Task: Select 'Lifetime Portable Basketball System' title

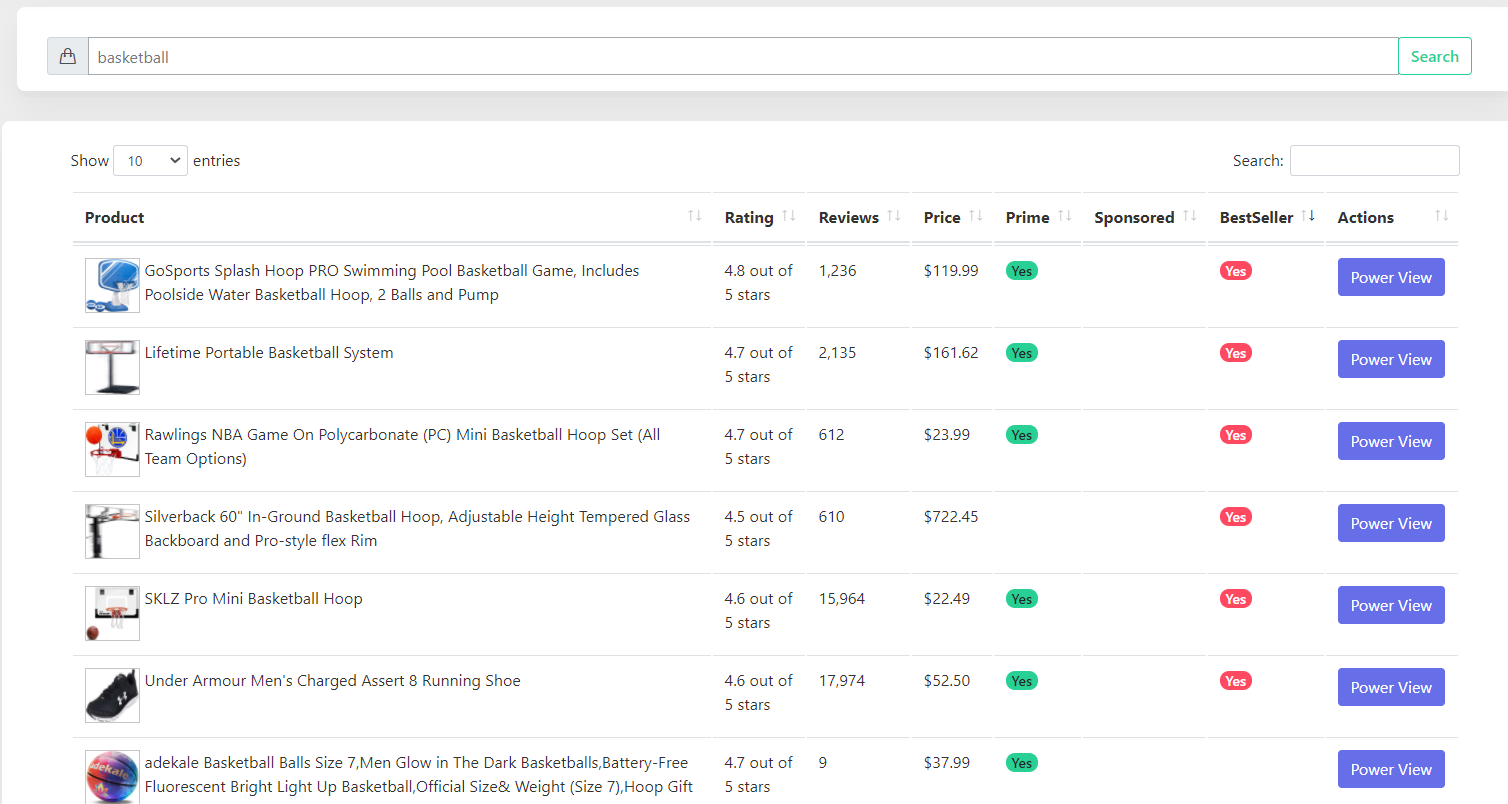Action: 269,353
